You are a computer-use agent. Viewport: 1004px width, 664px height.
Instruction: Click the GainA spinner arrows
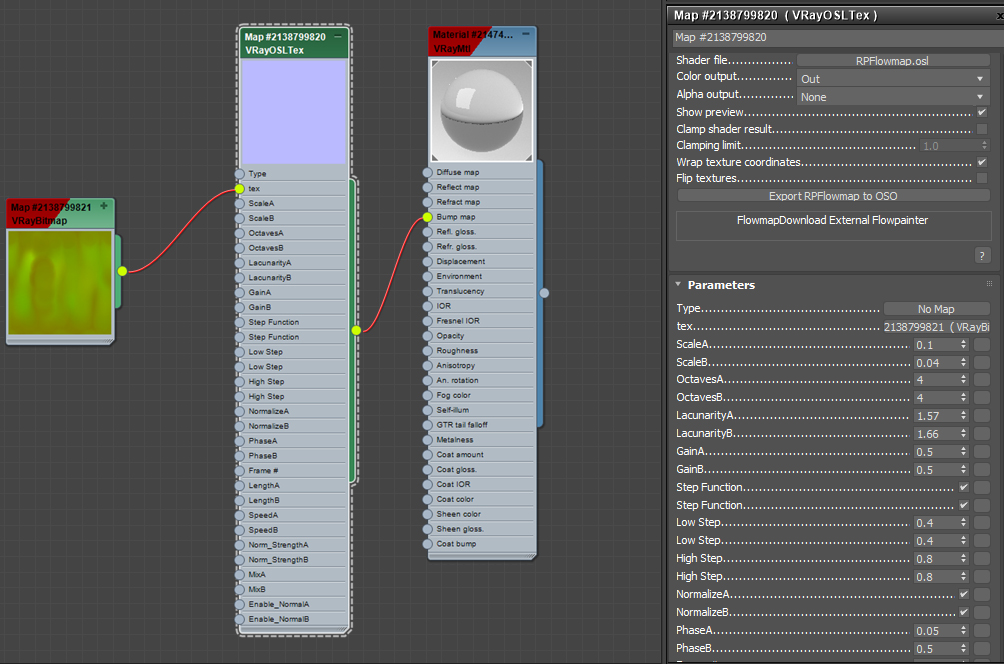[963, 451]
